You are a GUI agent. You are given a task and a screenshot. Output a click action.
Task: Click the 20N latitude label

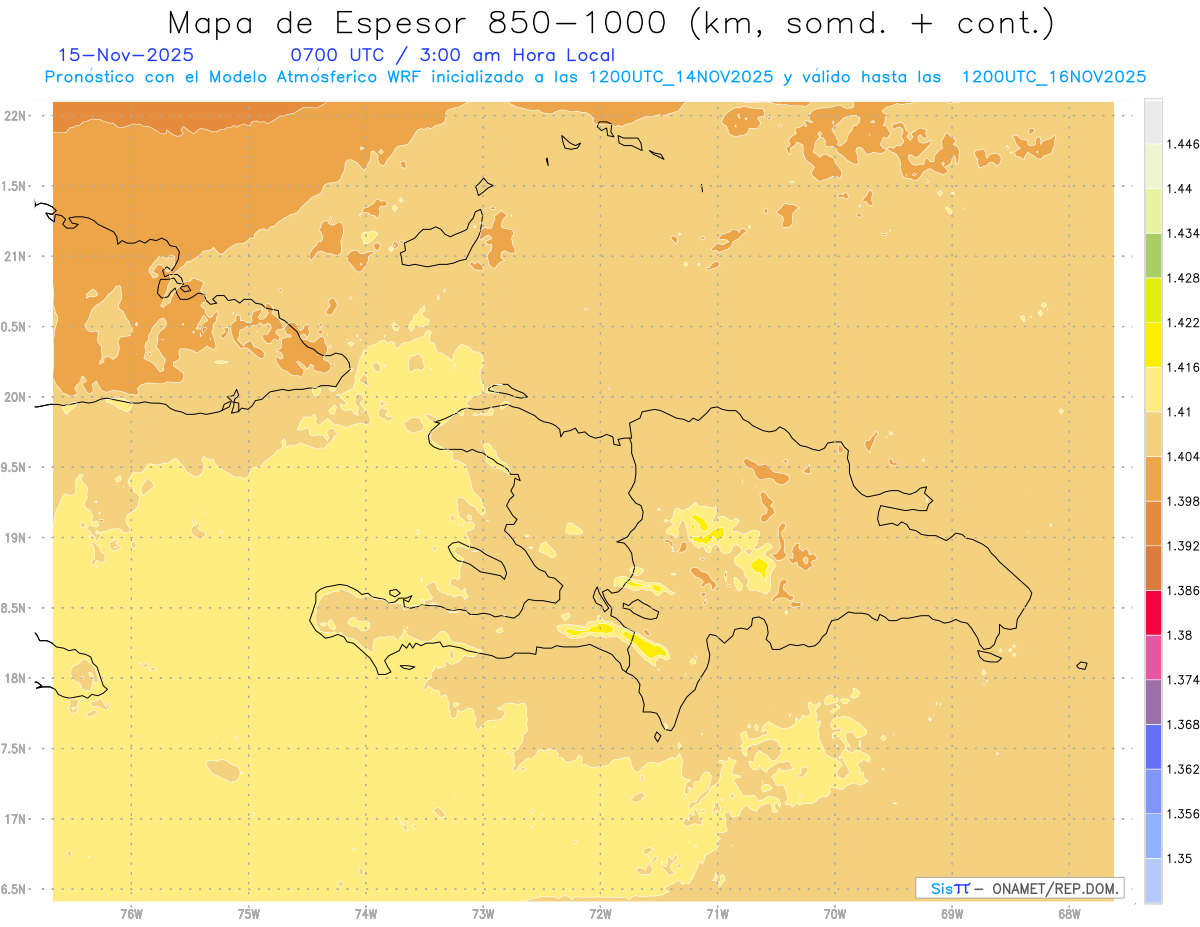coord(17,397)
